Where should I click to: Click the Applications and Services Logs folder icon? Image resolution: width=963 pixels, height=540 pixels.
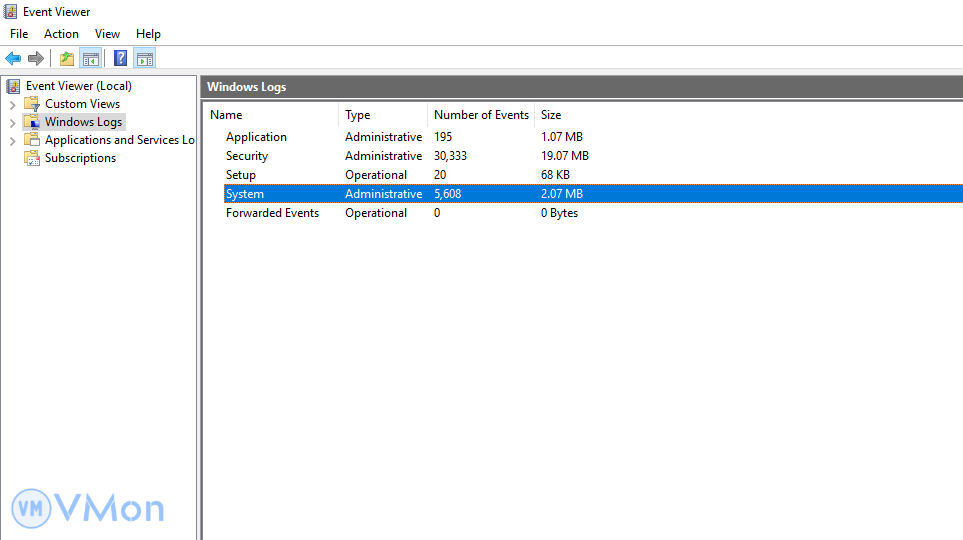point(32,140)
